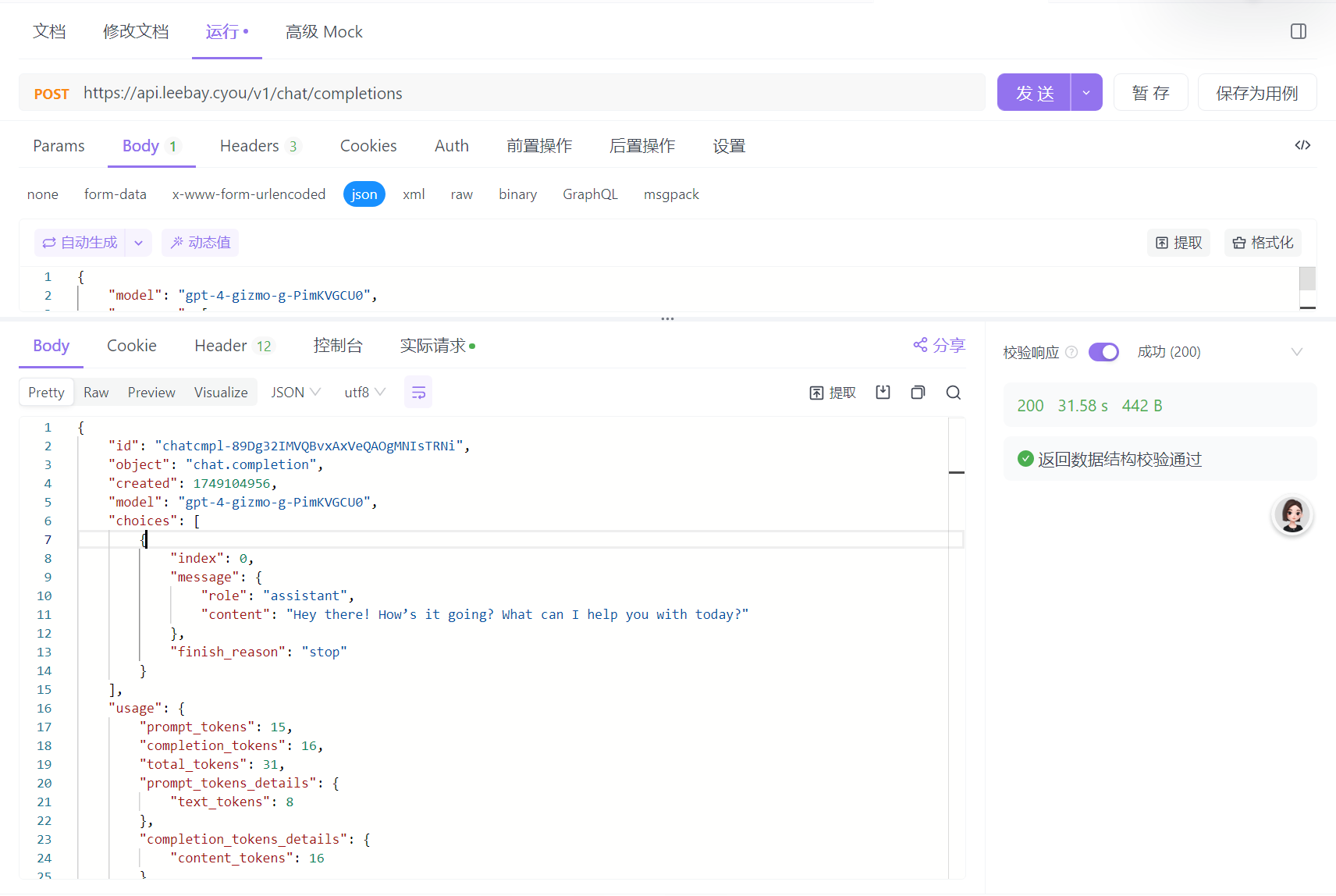Expand the Send button dropdown arrow
This screenshot has height=896, width=1336.
point(1085,93)
